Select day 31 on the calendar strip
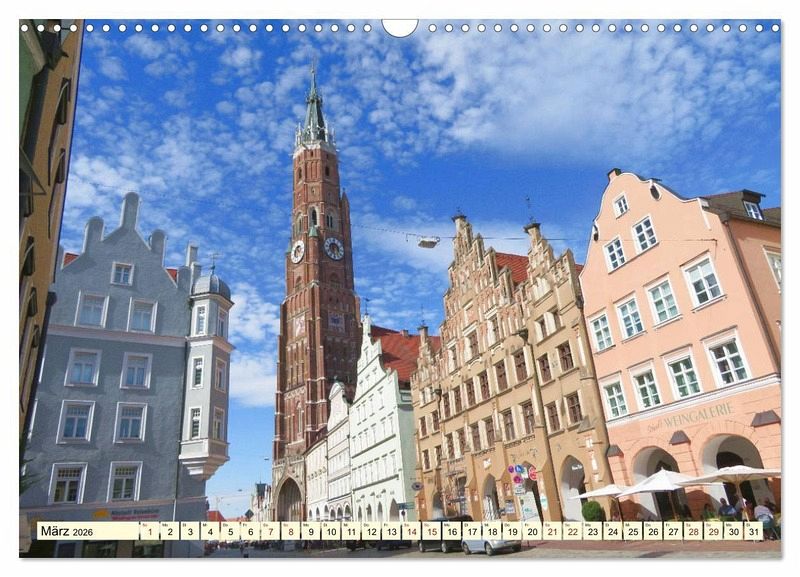This screenshot has width=800, height=577. (753, 531)
